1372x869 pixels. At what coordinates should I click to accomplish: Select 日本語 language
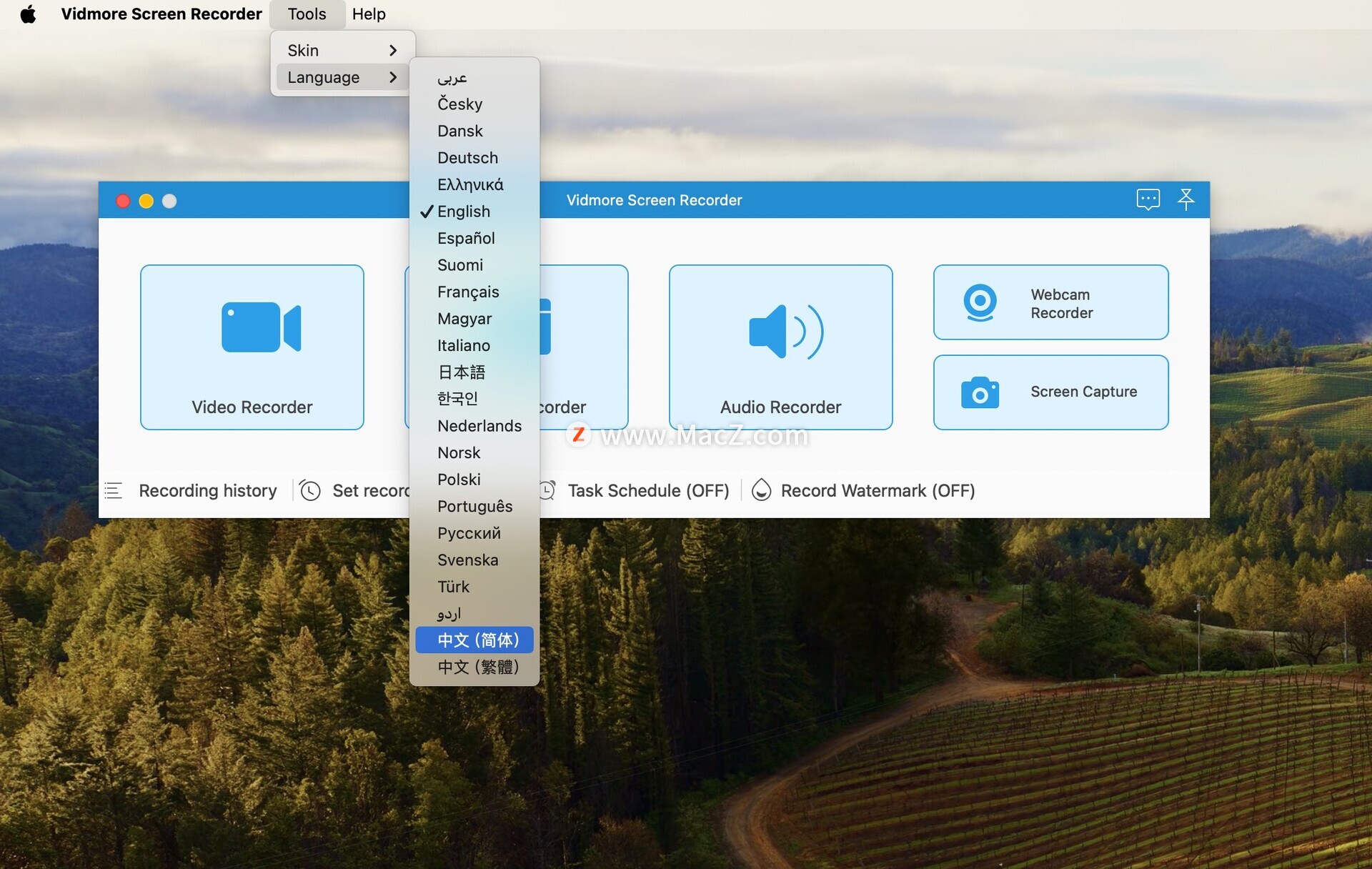tap(474, 372)
